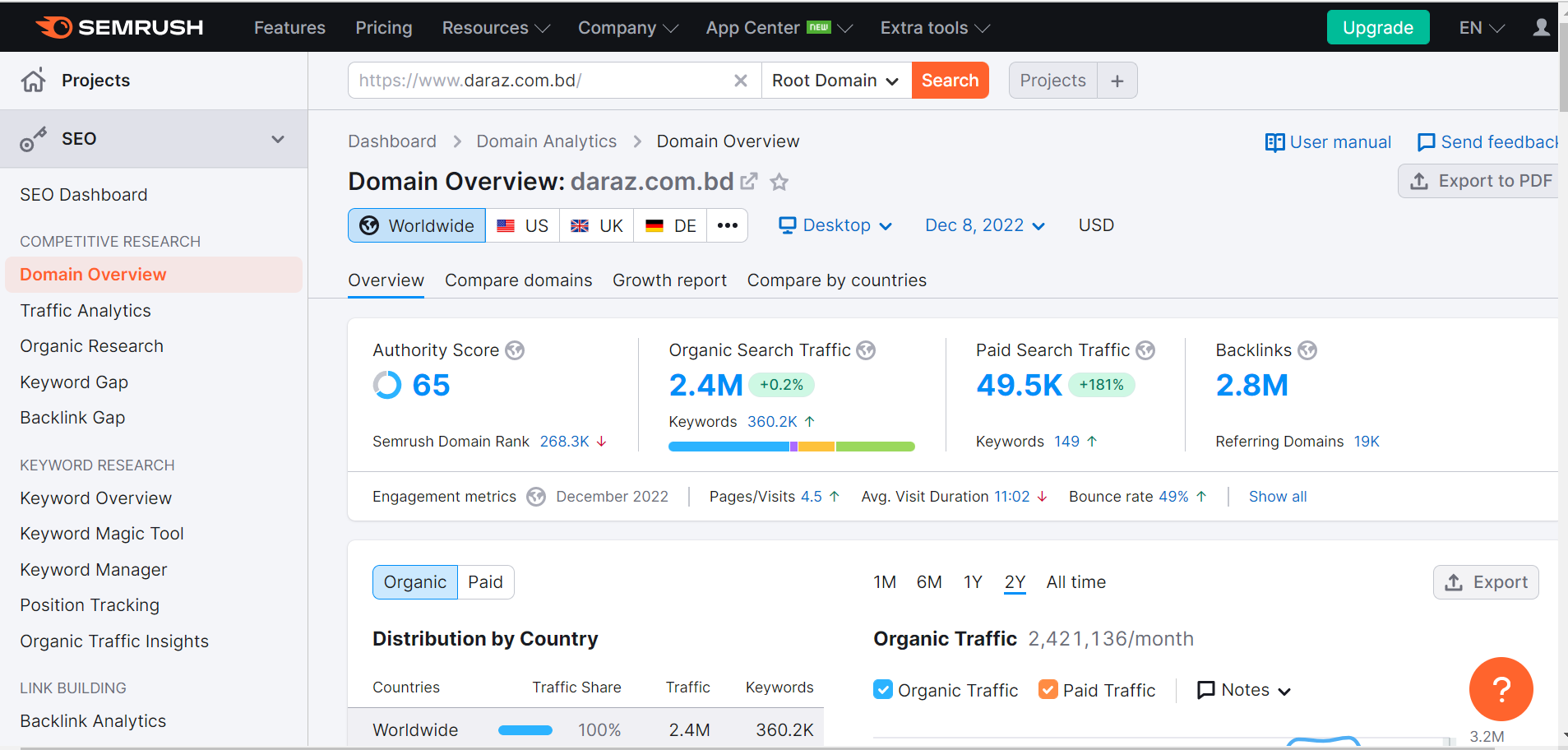Disable the Organic Traffic checkbox
Viewport: 1568px width, 750px height.
883,689
